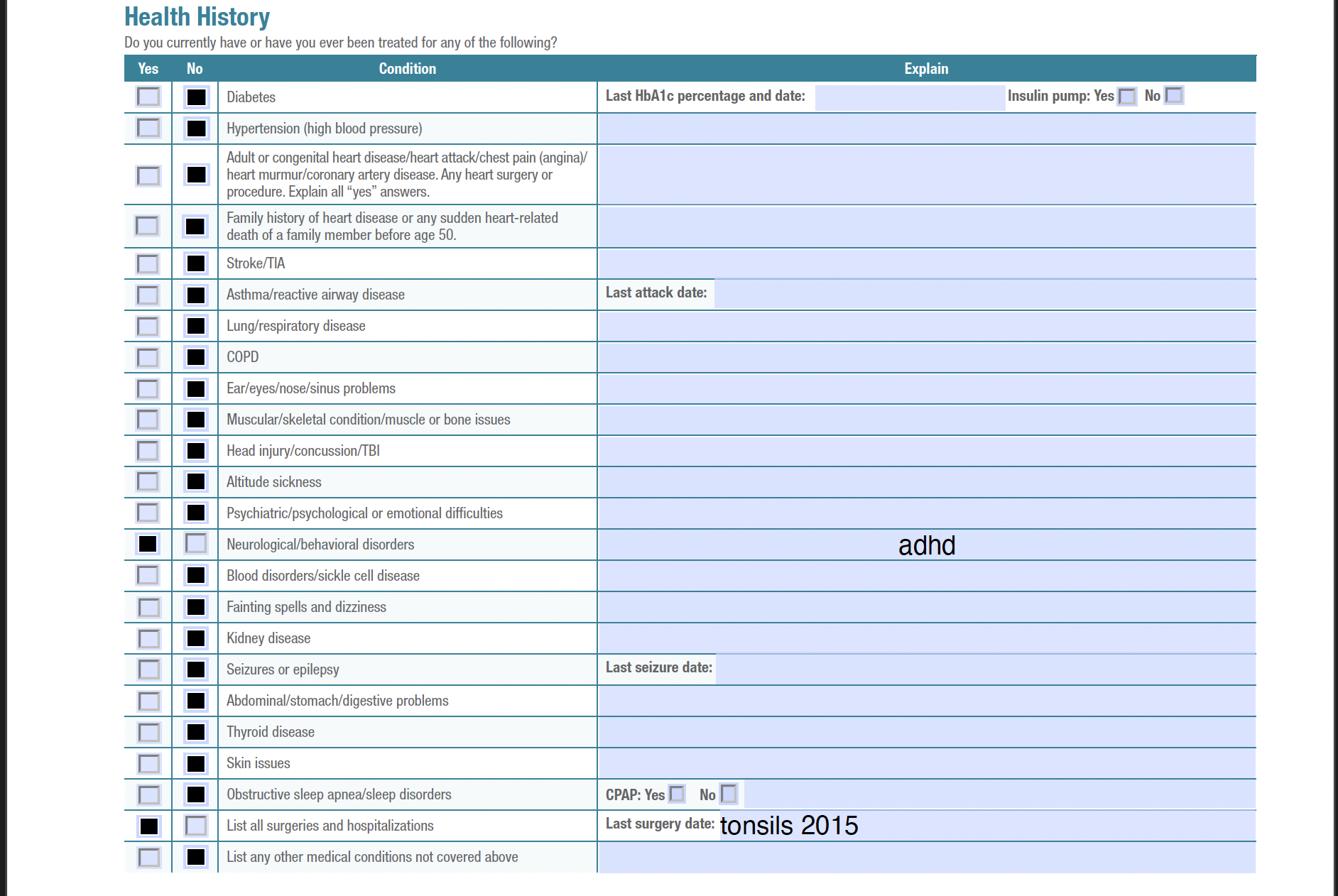
Task: Click the Last attack date field
Action: [x=984, y=294]
